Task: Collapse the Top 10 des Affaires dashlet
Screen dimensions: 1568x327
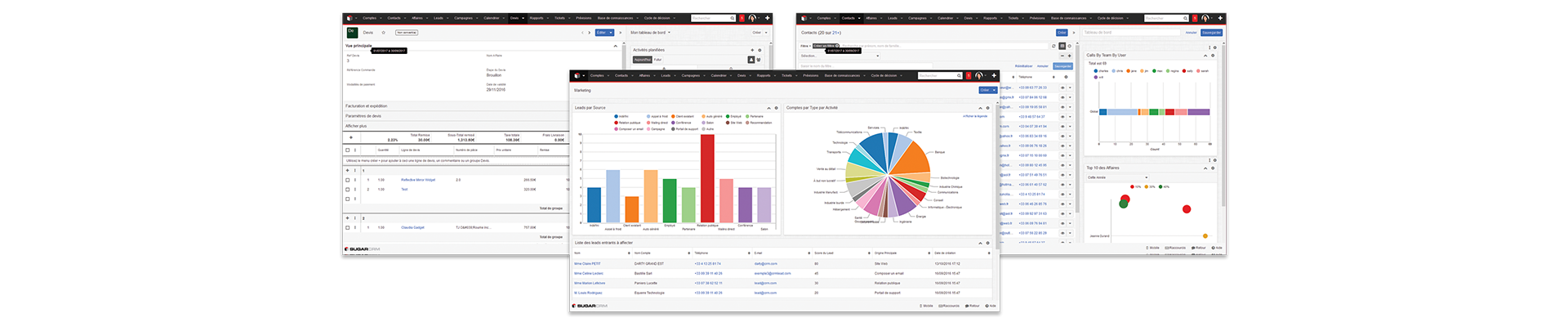Action: pyautogui.click(x=1205, y=168)
